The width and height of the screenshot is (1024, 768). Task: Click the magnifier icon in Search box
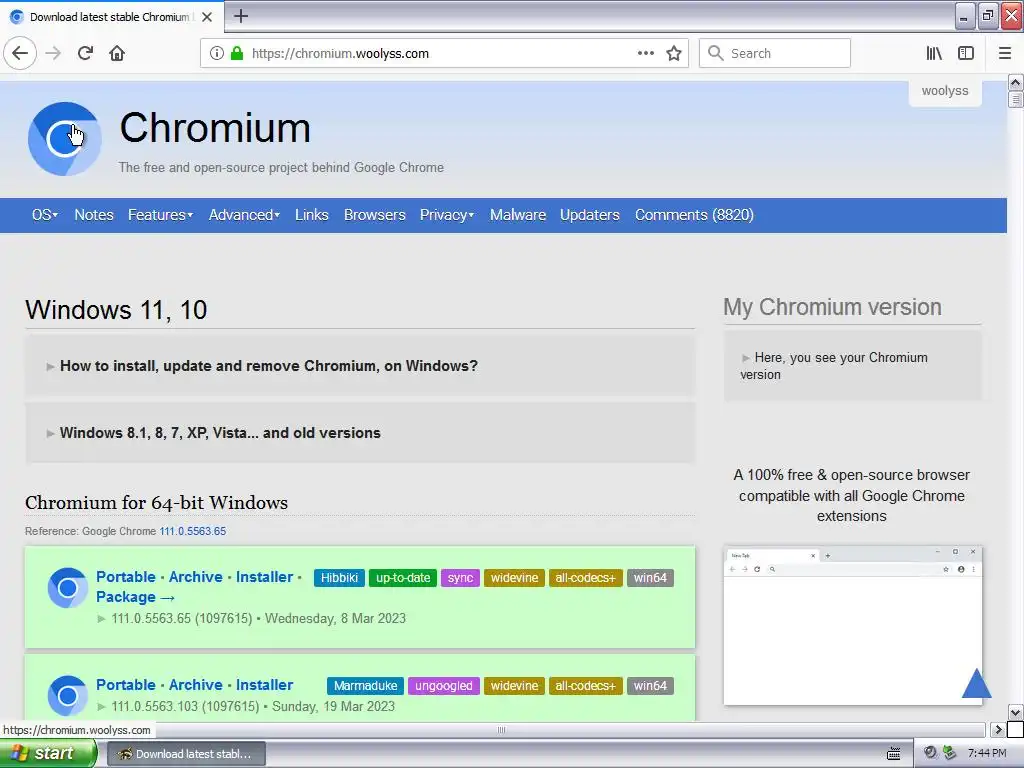tap(716, 53)
